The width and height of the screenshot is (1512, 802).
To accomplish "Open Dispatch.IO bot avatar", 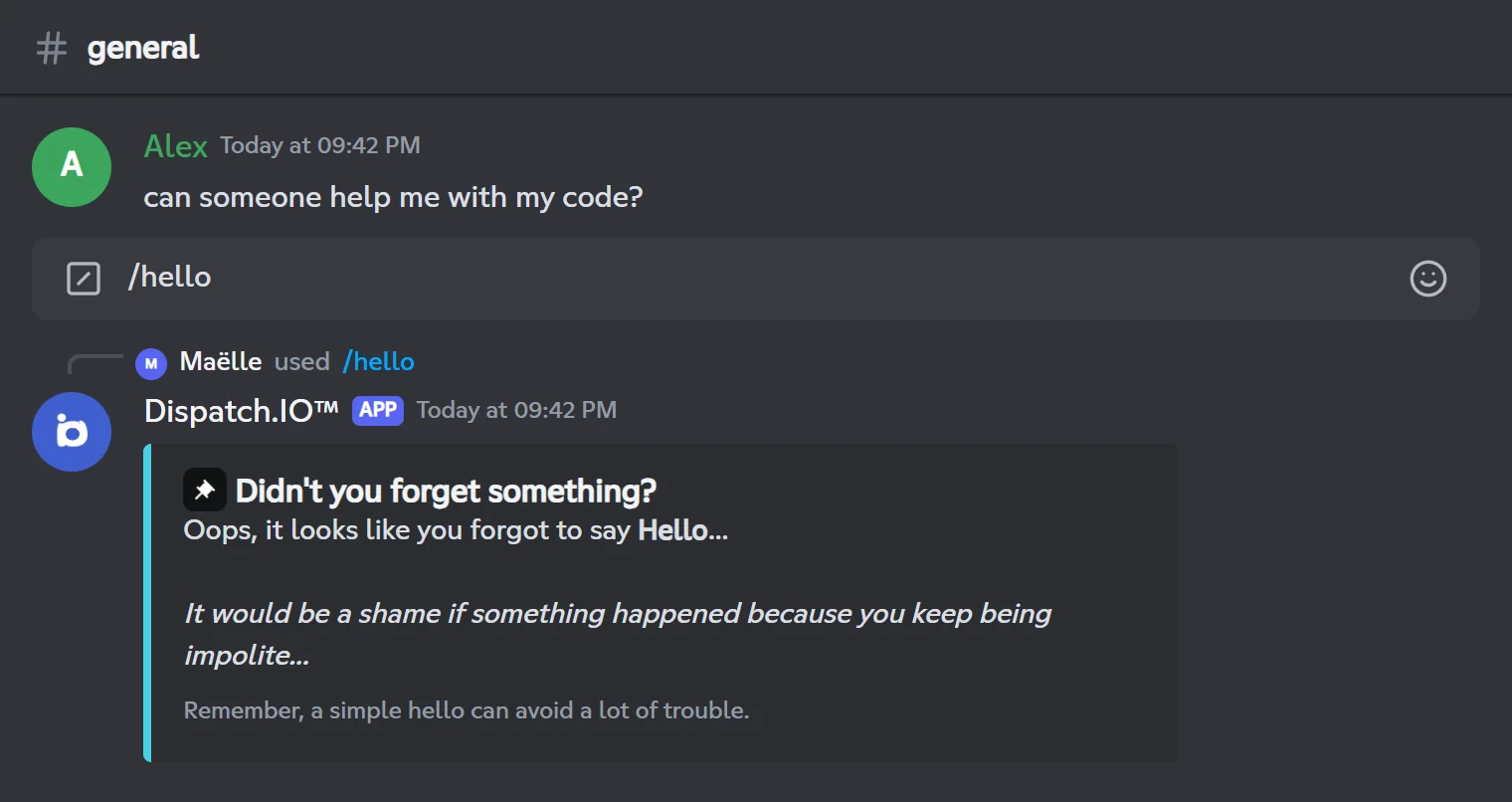I will 72,432.
